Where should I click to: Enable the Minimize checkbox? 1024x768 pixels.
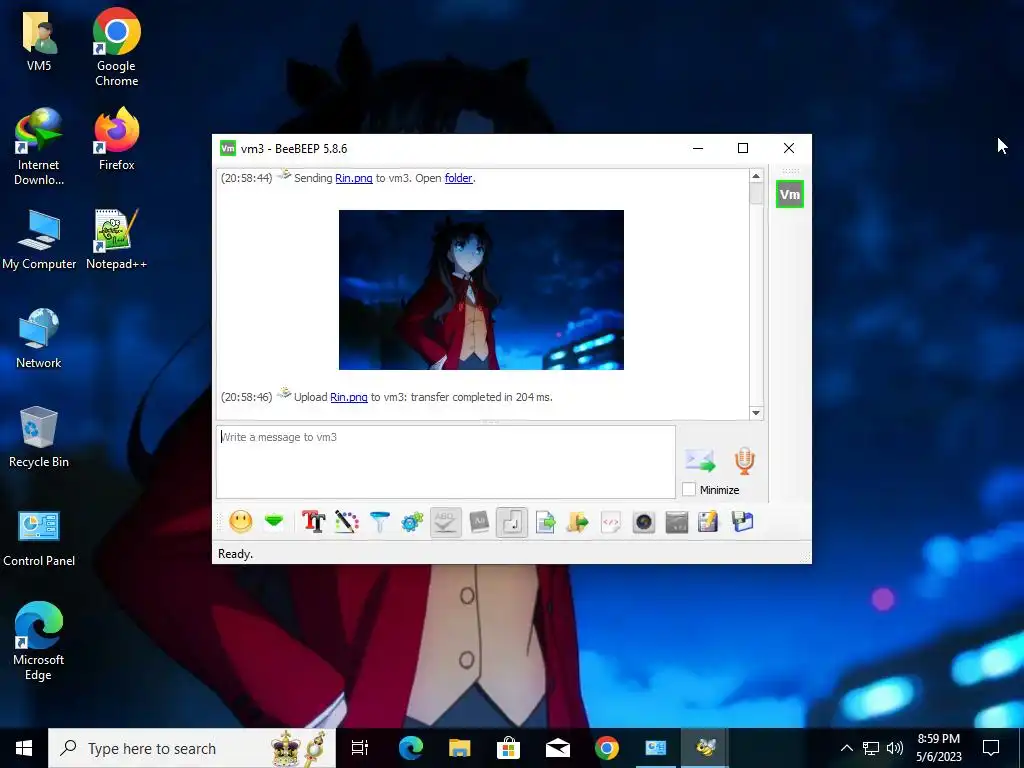pyautogui.click(x=689, y=489)
